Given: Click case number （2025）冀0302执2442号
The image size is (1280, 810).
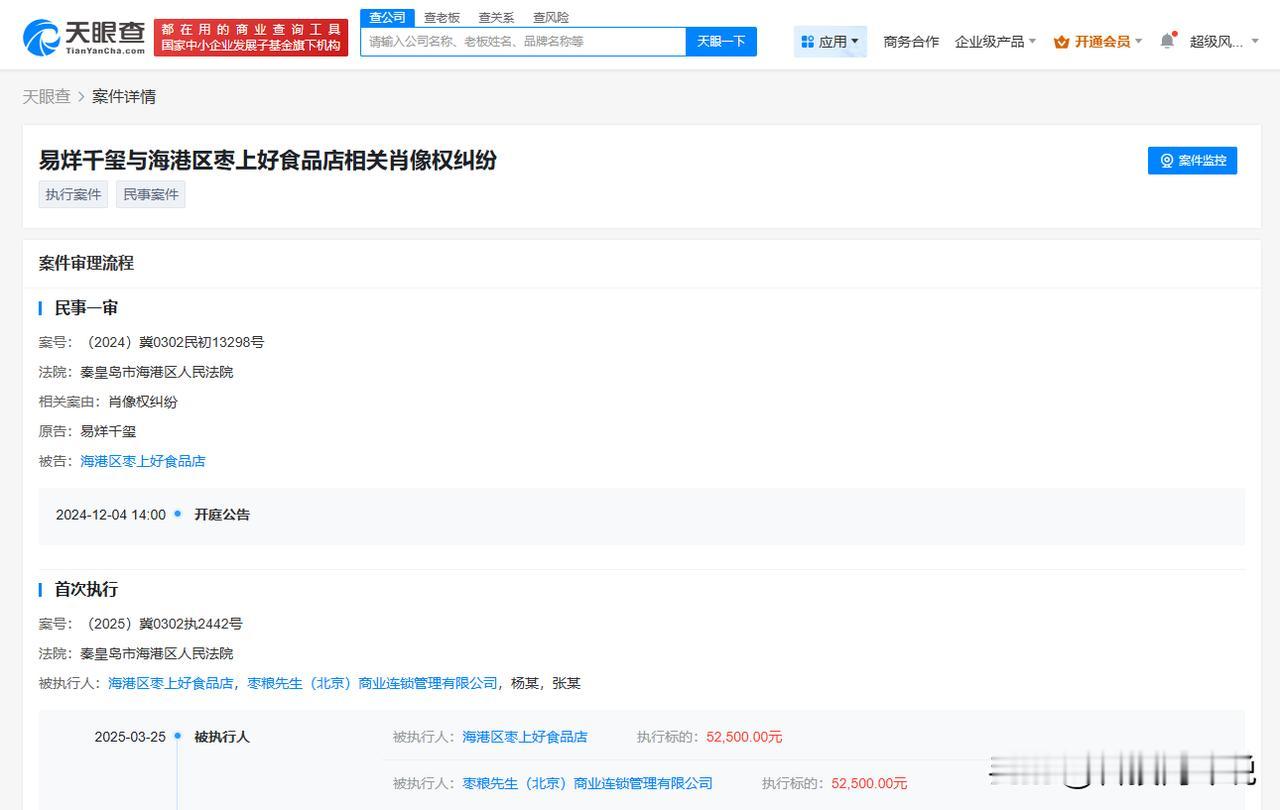Looking at the screenshot, I should click(161, 624).
